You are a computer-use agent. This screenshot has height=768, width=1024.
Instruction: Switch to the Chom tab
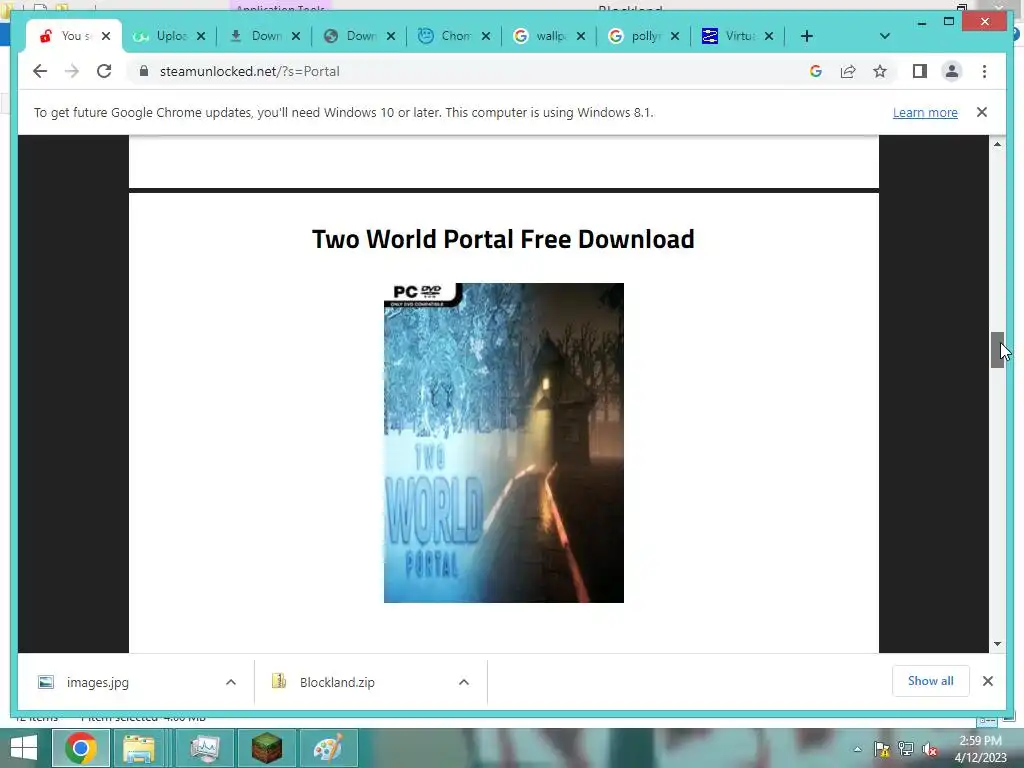(446, 36)
